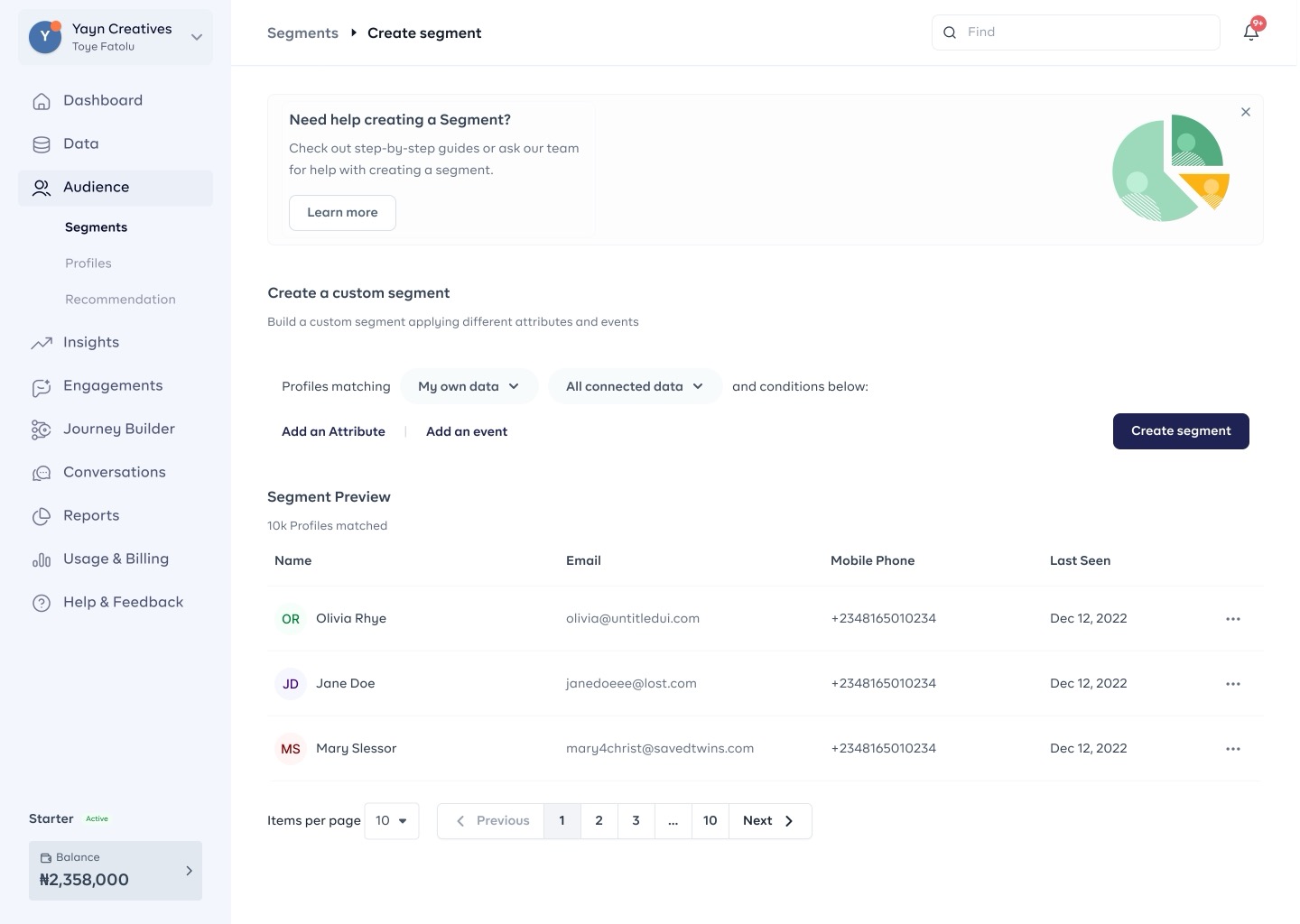Open notifications bell icon
This screenshot has height=924, width=1300.
tap(1251, 32)
